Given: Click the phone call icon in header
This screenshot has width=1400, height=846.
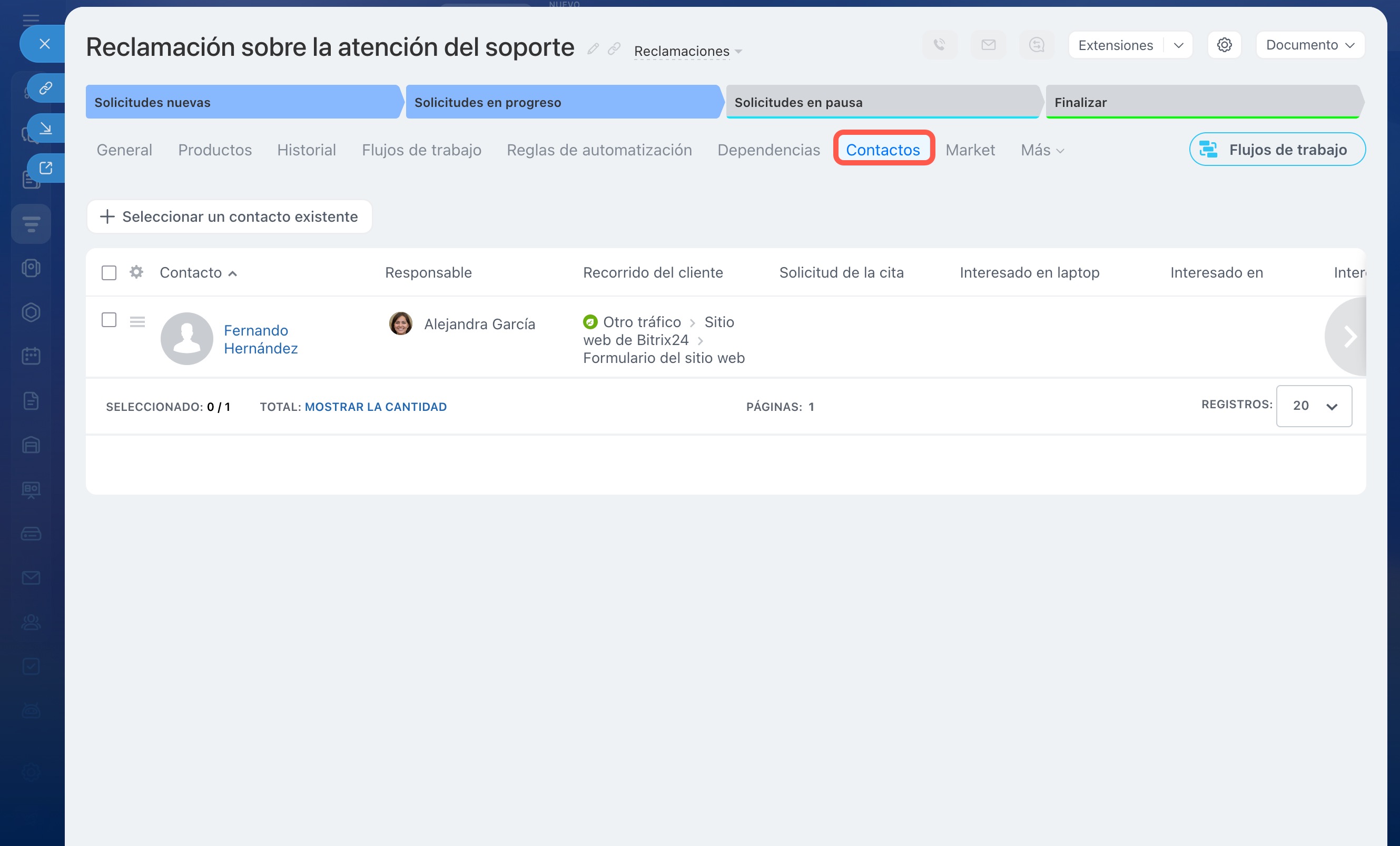Looking at the screenshot, I should tap(939, 45).
